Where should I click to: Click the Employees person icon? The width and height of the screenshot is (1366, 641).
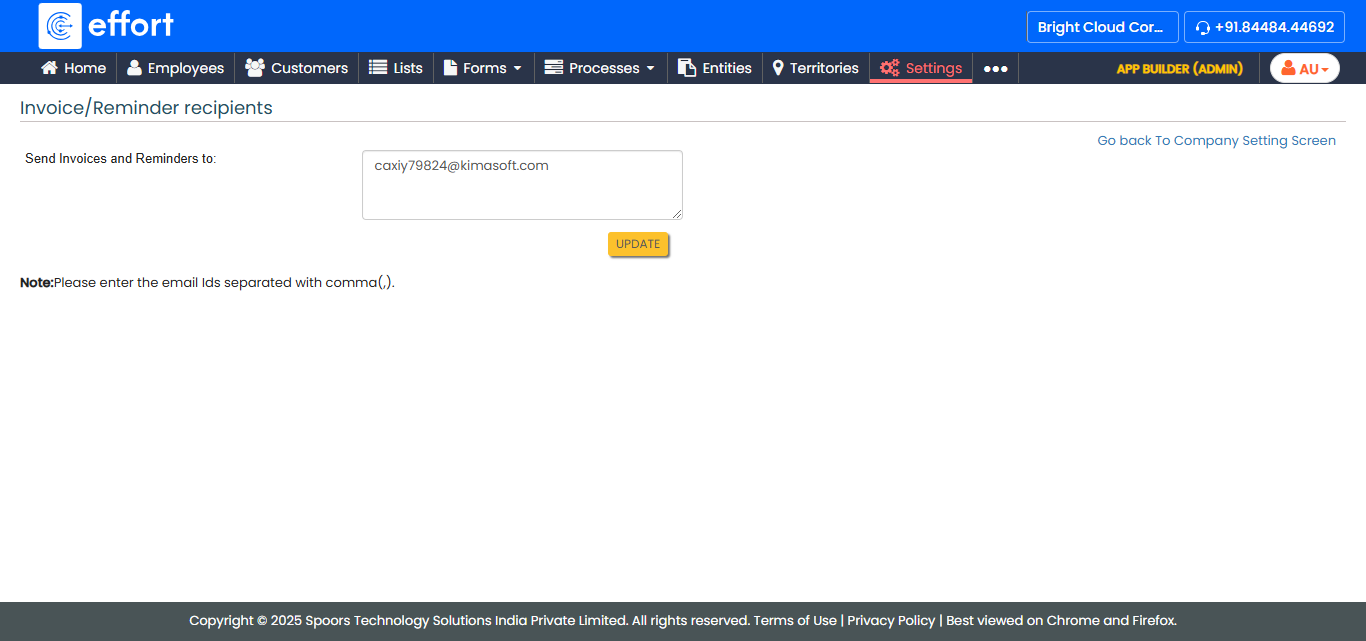(134, 68)
